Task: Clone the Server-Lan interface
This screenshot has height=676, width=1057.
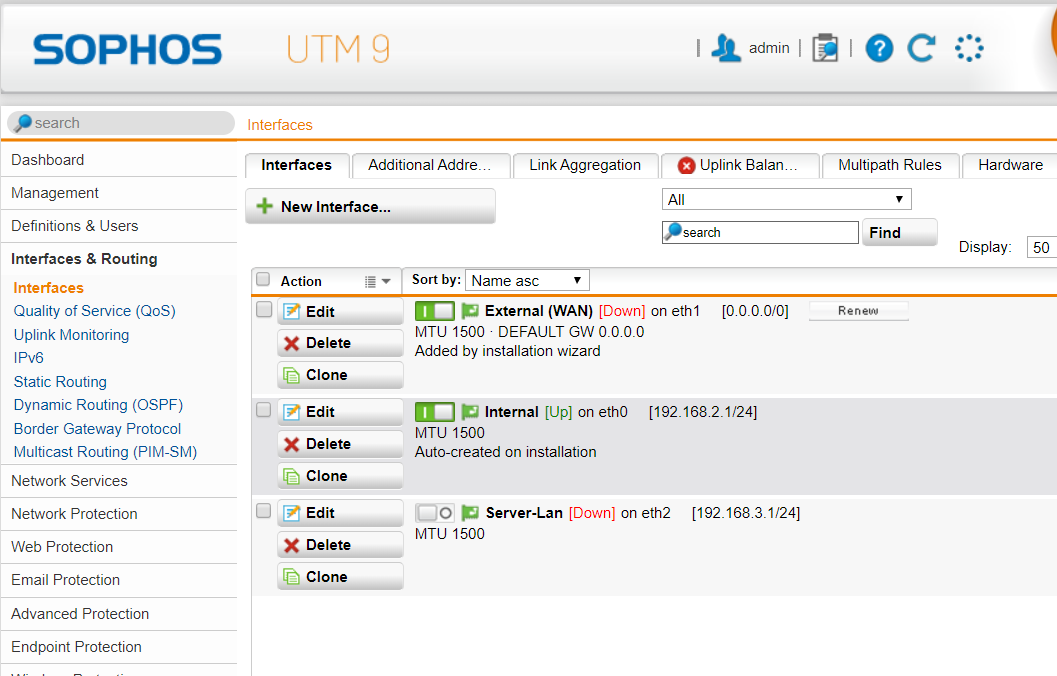Action: point(340,576)
